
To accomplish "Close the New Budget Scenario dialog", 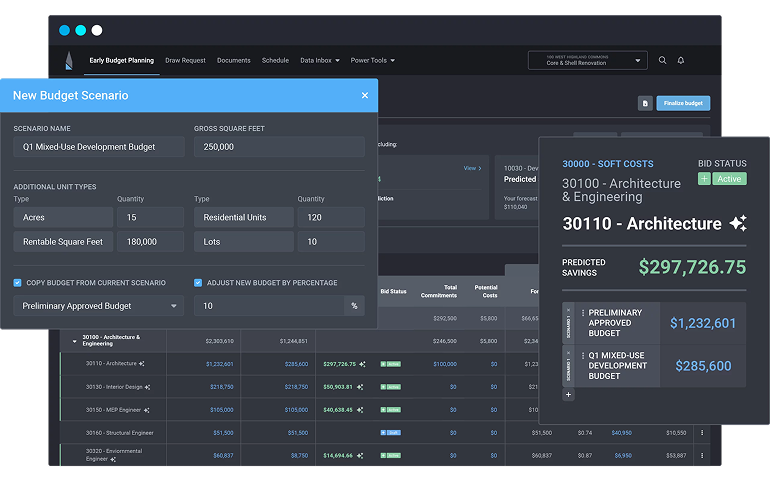I will pyautogui.click(x=365, y=96).
